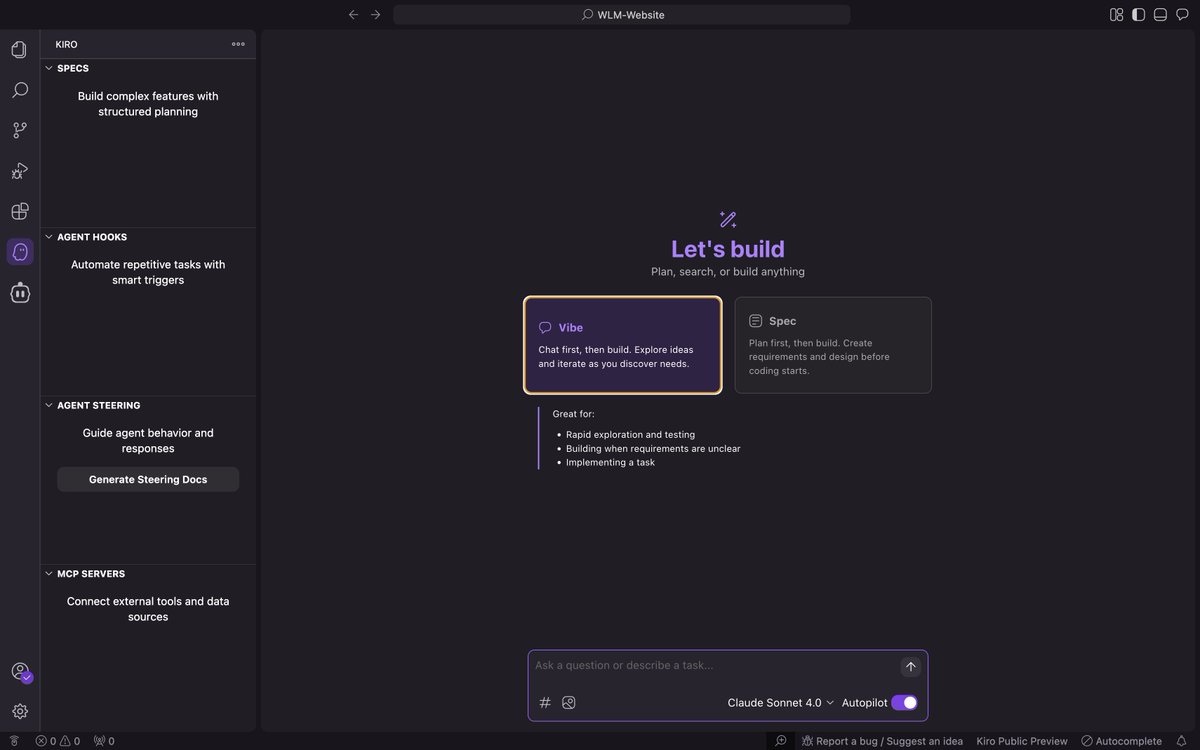Select the Kiro ghost icon in activity bar

click(20, 252)
